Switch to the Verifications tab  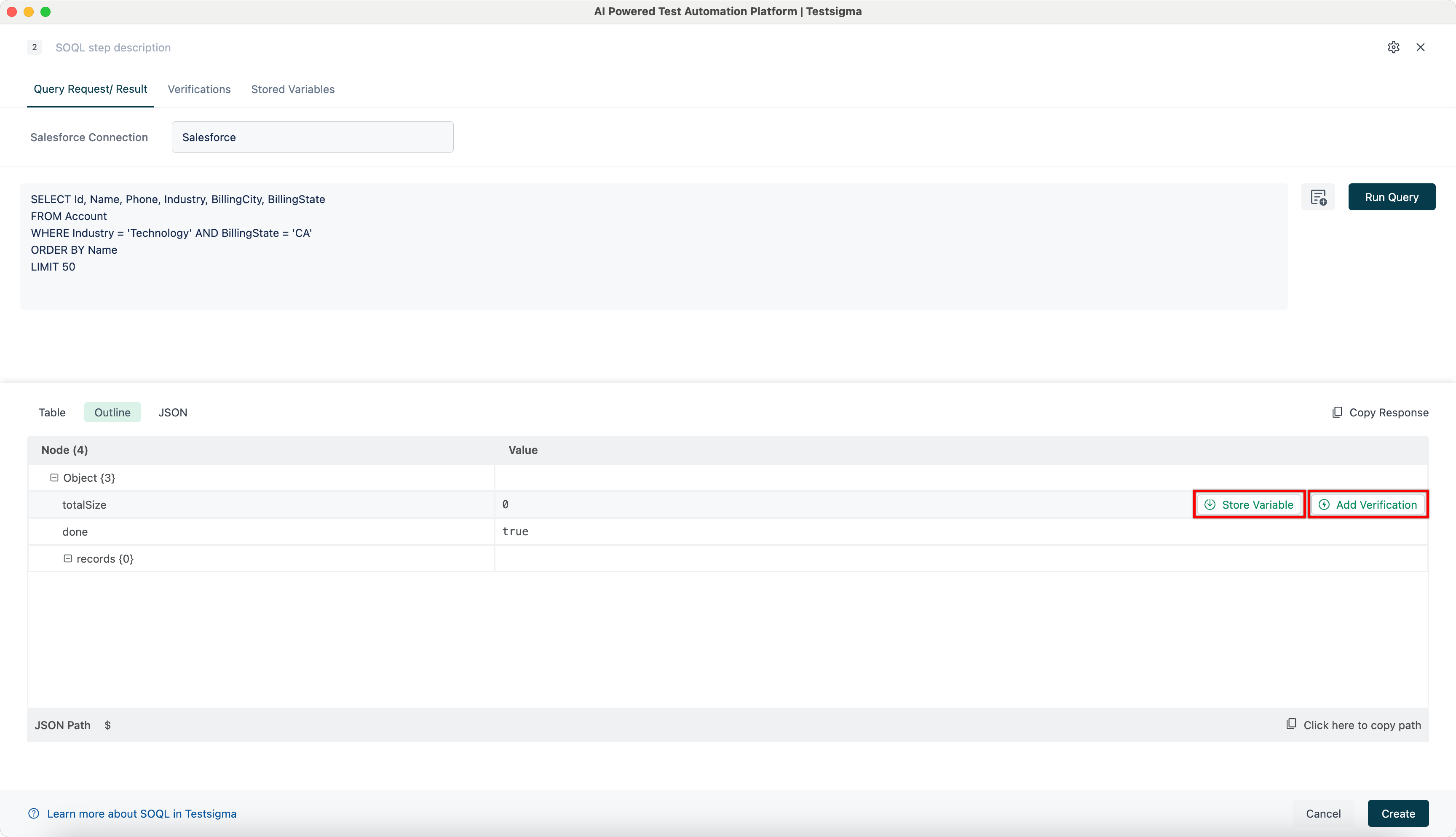199,89
